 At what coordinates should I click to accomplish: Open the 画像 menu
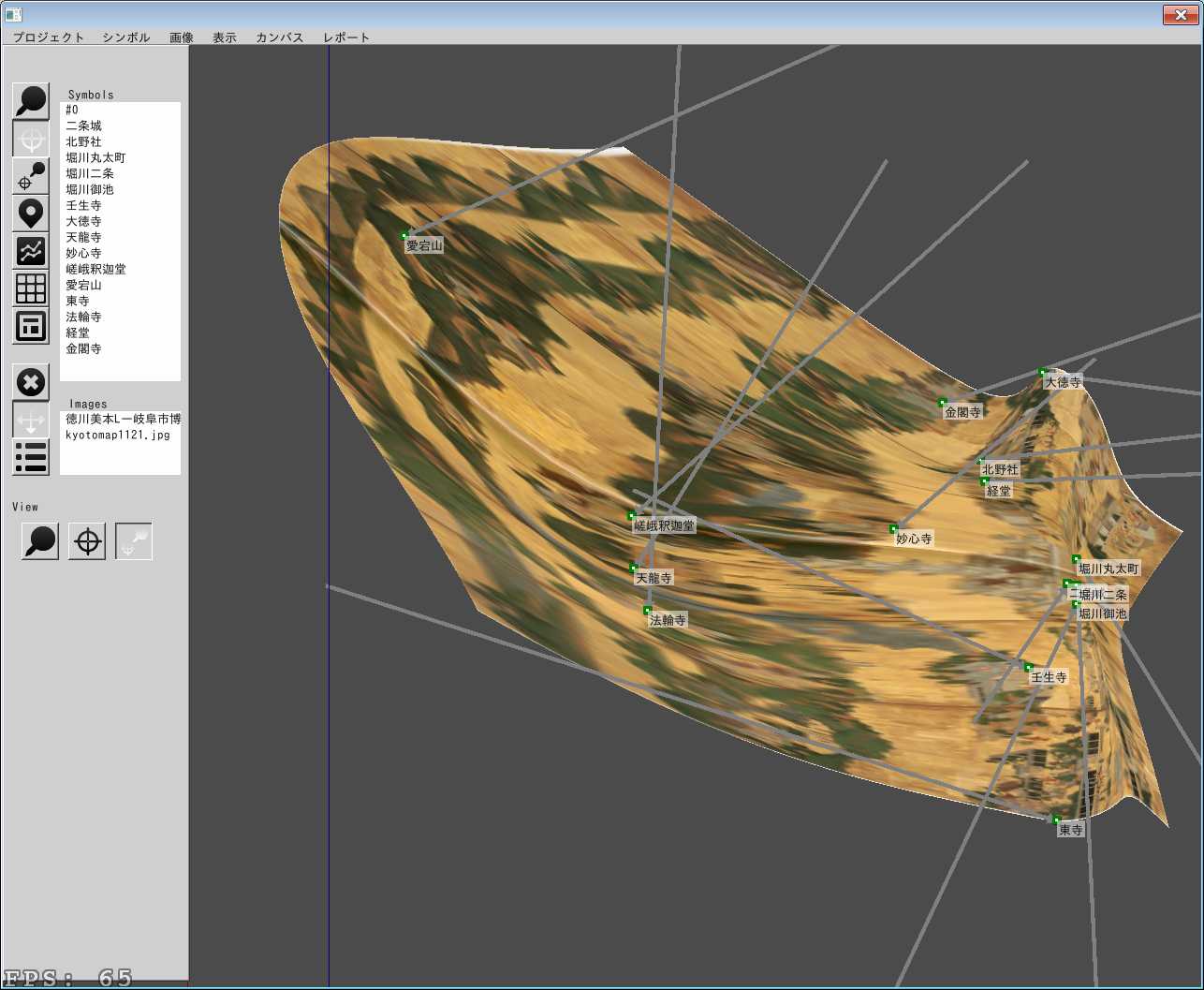[182, 37]
